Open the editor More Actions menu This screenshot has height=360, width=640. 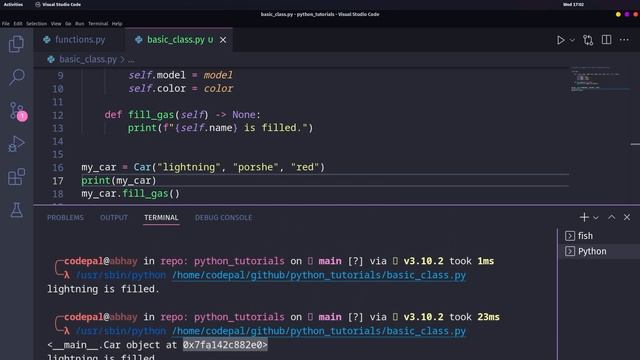pyautogui.click(x=624, y=40)
